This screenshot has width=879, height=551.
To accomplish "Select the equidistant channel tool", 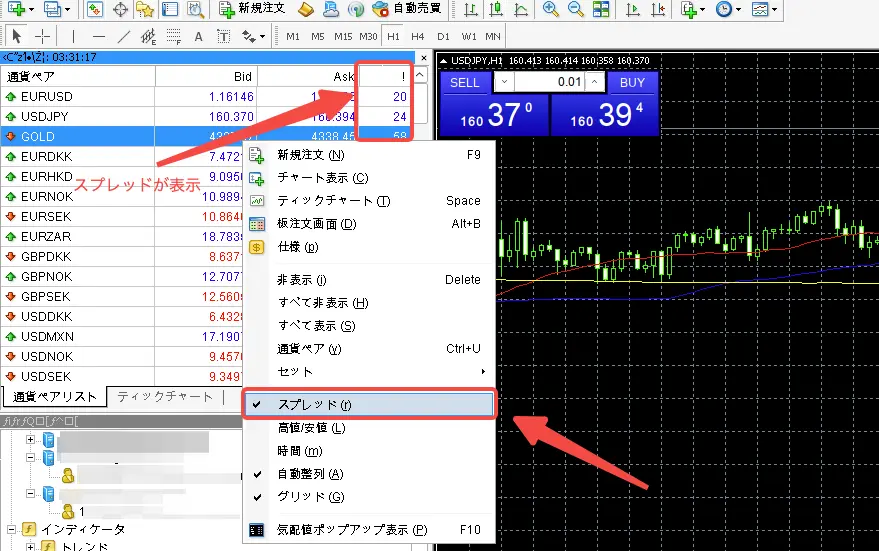I will 149,36.
